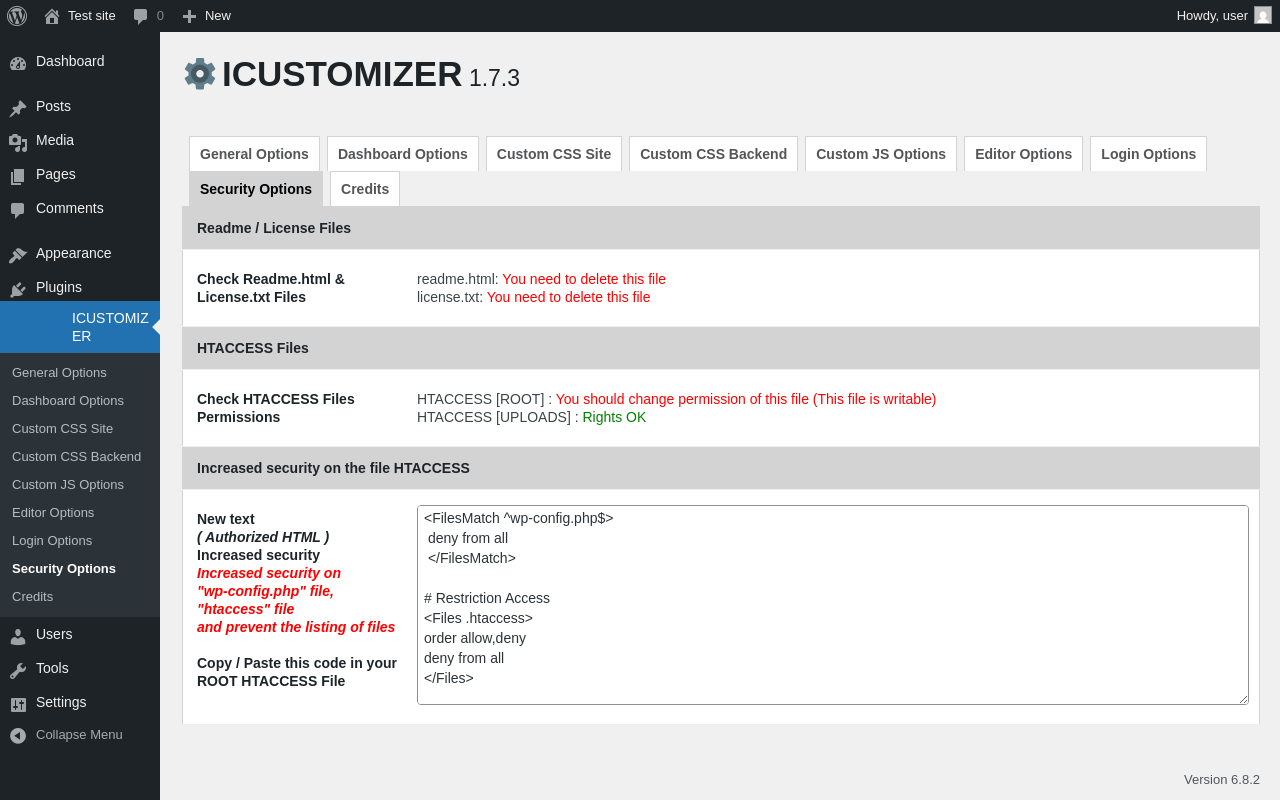Screen dimensions: 1280x800
Task: Click the home icon beside Test site
Action: 52,16
